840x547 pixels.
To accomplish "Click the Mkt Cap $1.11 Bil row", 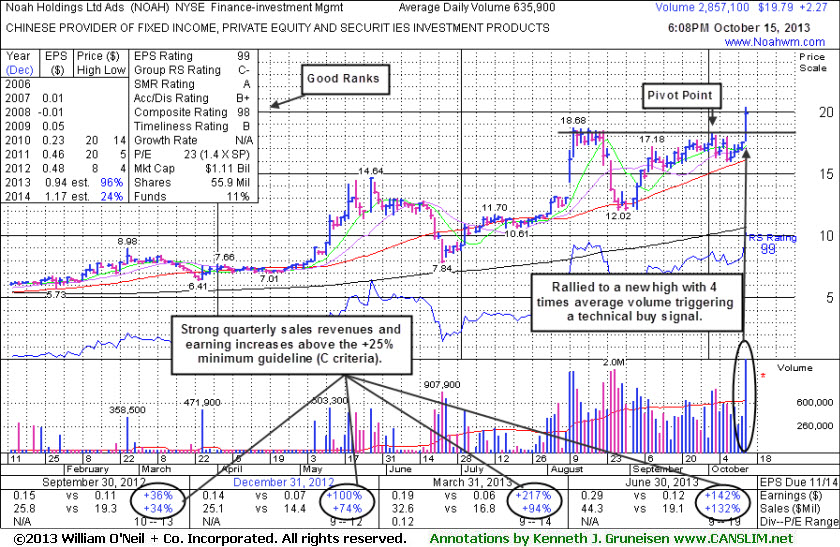I will pos(192,168).
